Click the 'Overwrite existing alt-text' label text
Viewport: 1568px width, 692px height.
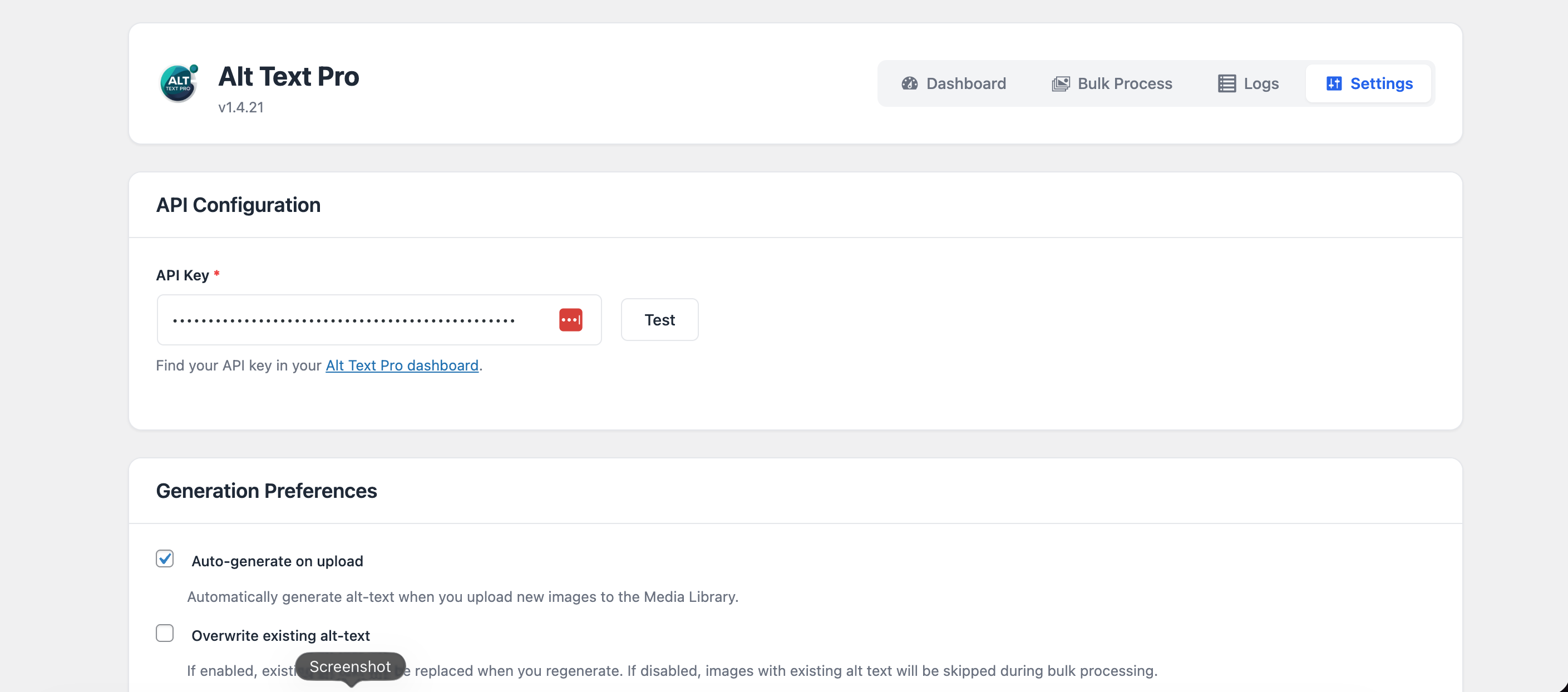coord(280,635)
